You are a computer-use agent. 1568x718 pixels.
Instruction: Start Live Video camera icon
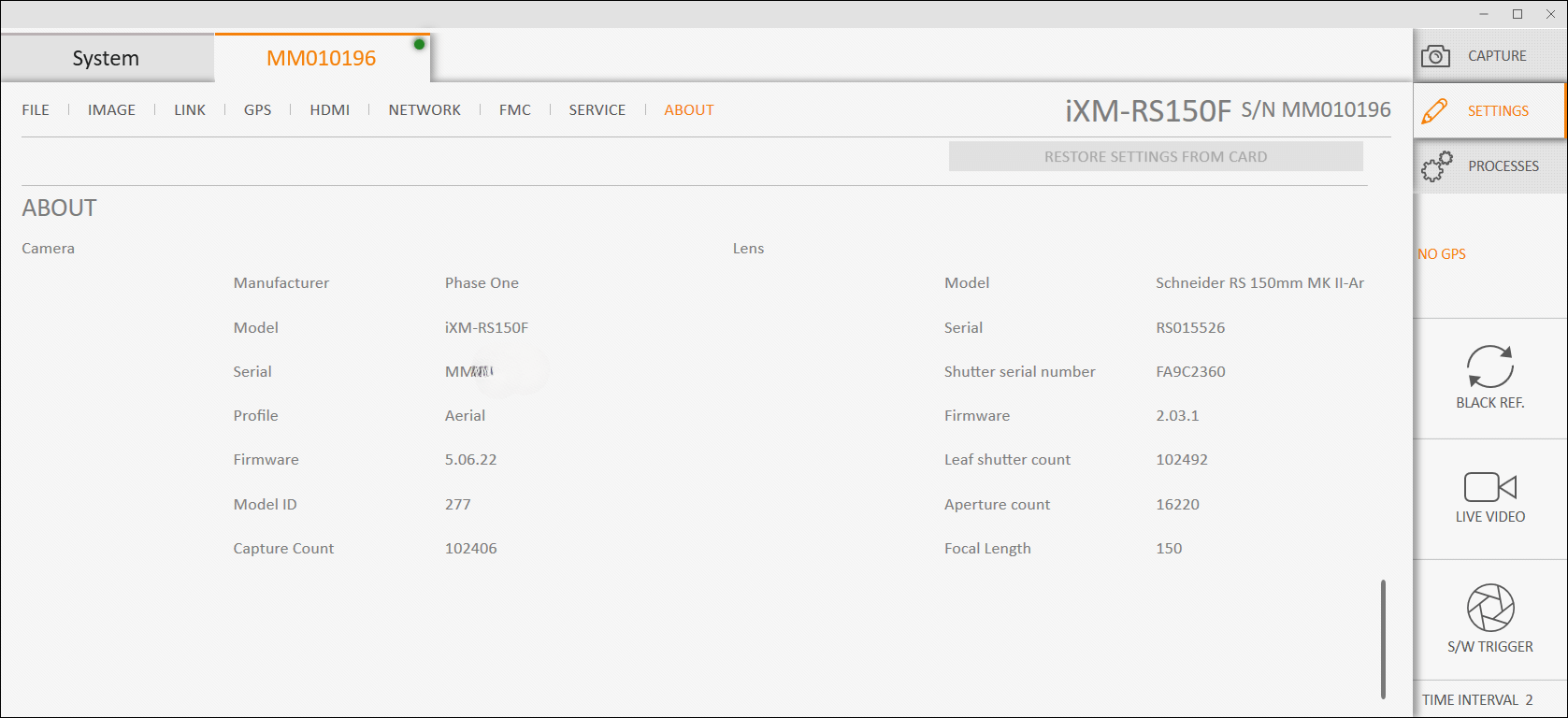(1489, 487)
